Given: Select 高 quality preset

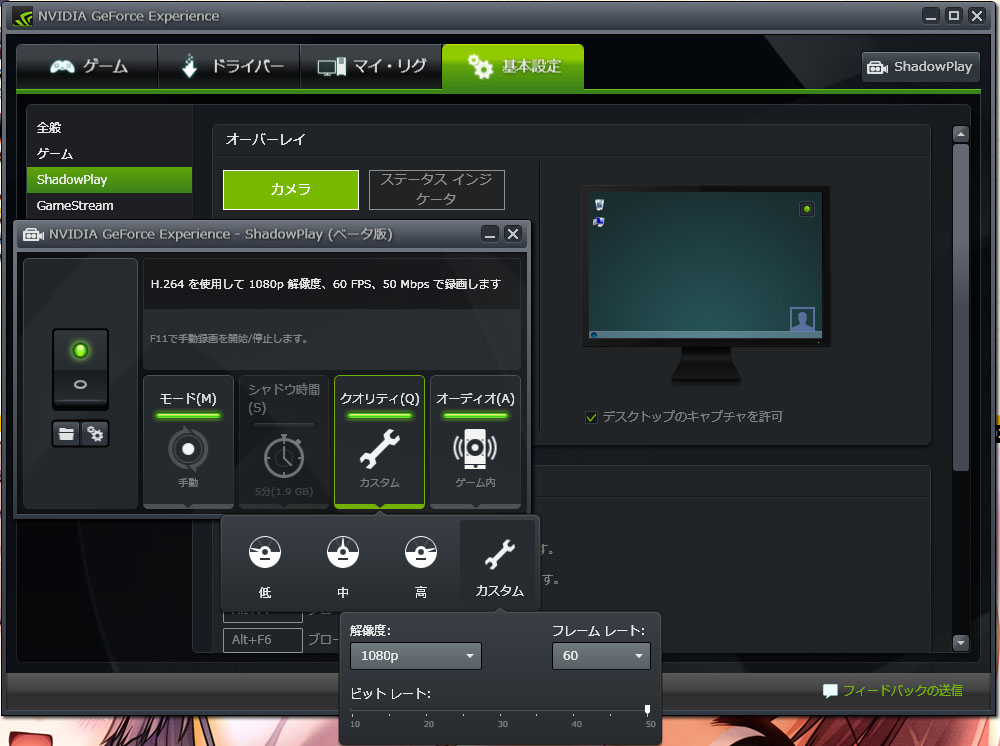Looking at the screenshot, I should point(421,564).
